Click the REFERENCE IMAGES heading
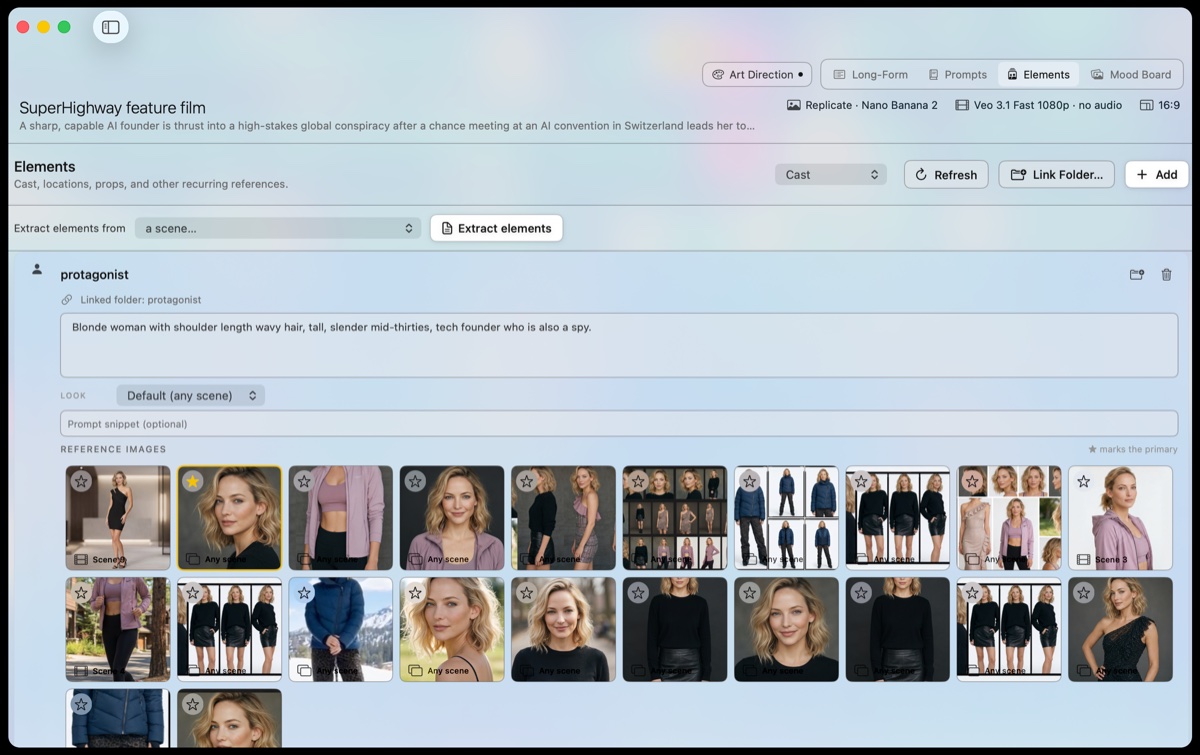Screen dimensions: 1200x755 tap(113, 449)
